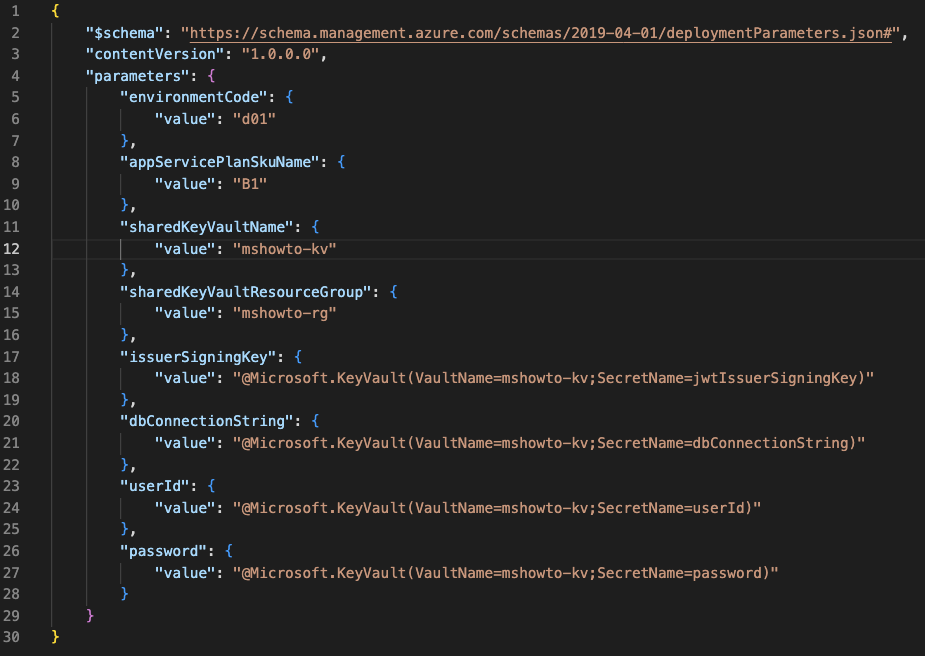Click the opening pink brace after "parameters"

point(211,76)
